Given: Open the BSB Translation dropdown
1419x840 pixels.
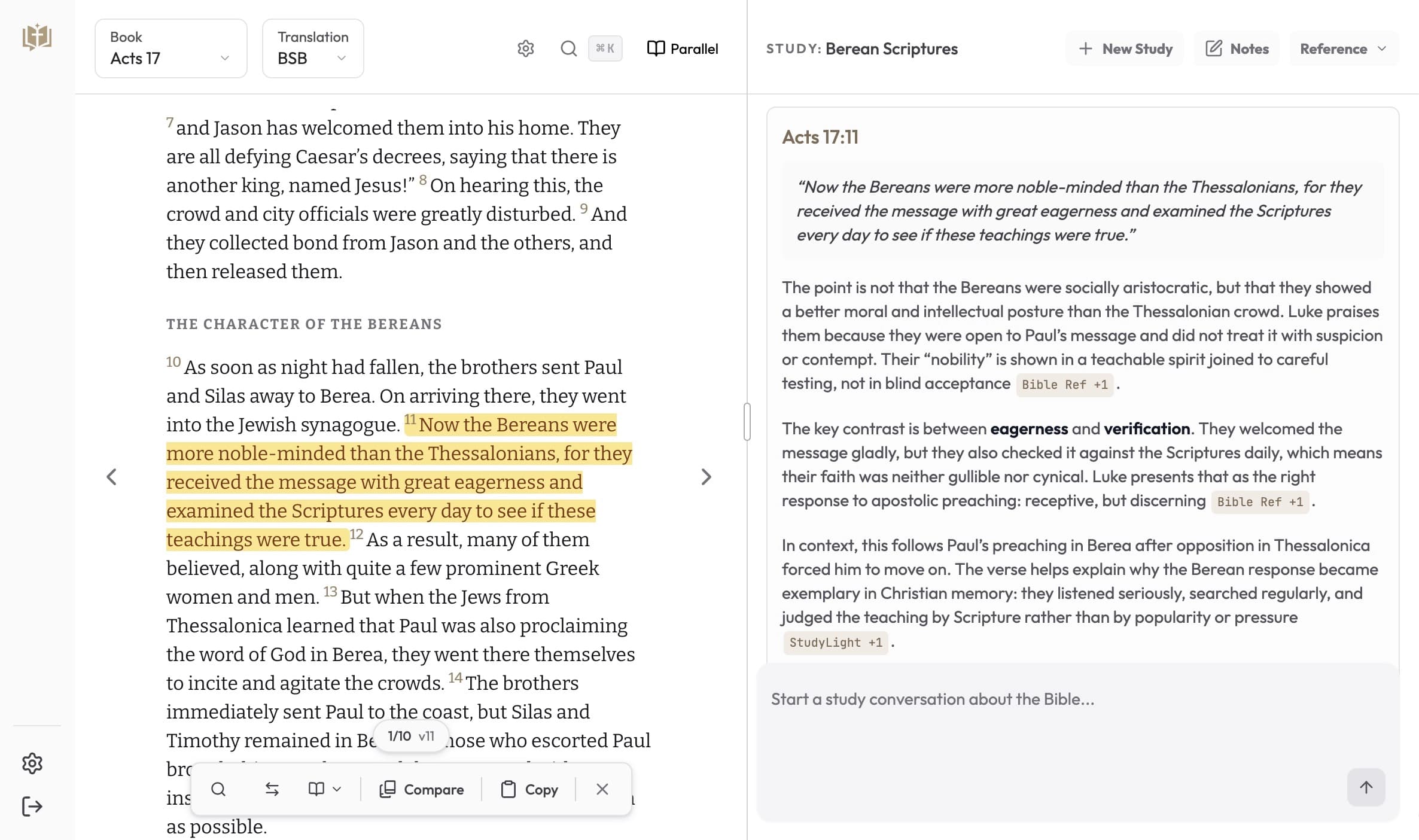Looking at the screenshot, I should point(312,48).
